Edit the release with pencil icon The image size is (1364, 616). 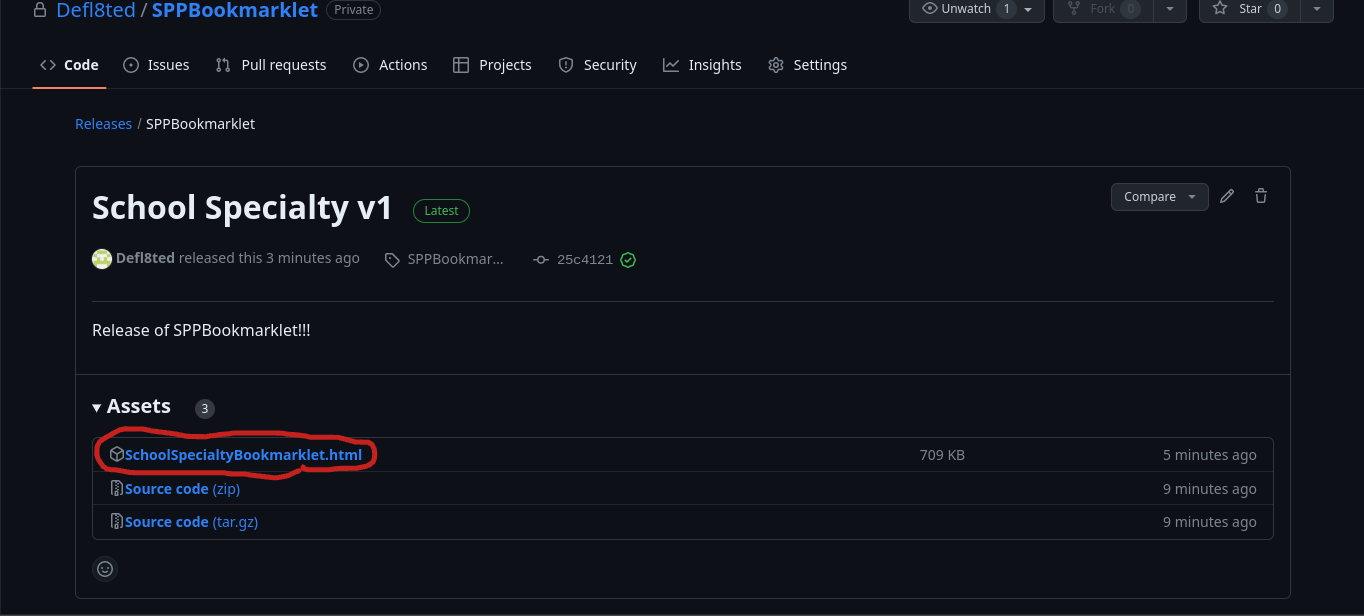pyautogui.click(x=1227, y=196)
